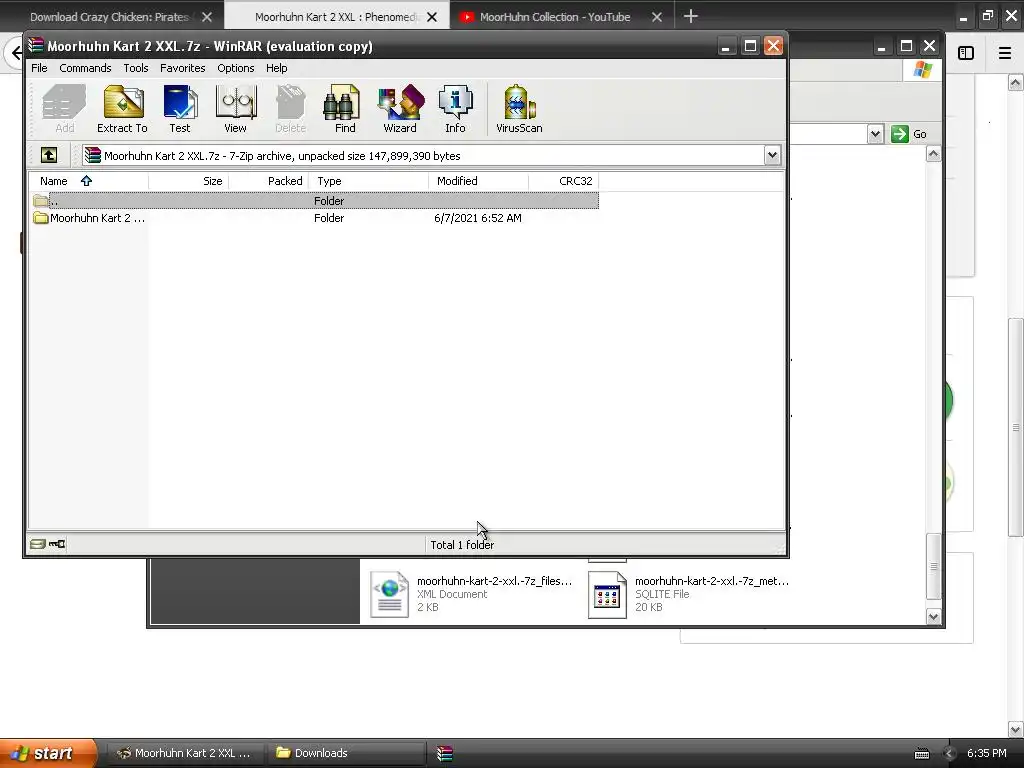
Task: Open the Help menu
Action: pyautogui.click(x=276, y=68)
